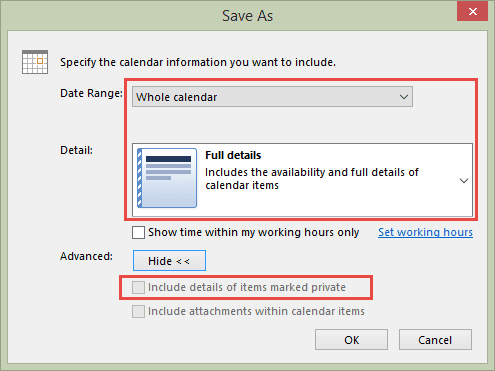Select the Full details notebook thumbnail icon

pyautogui.click(x=167, y=178)
